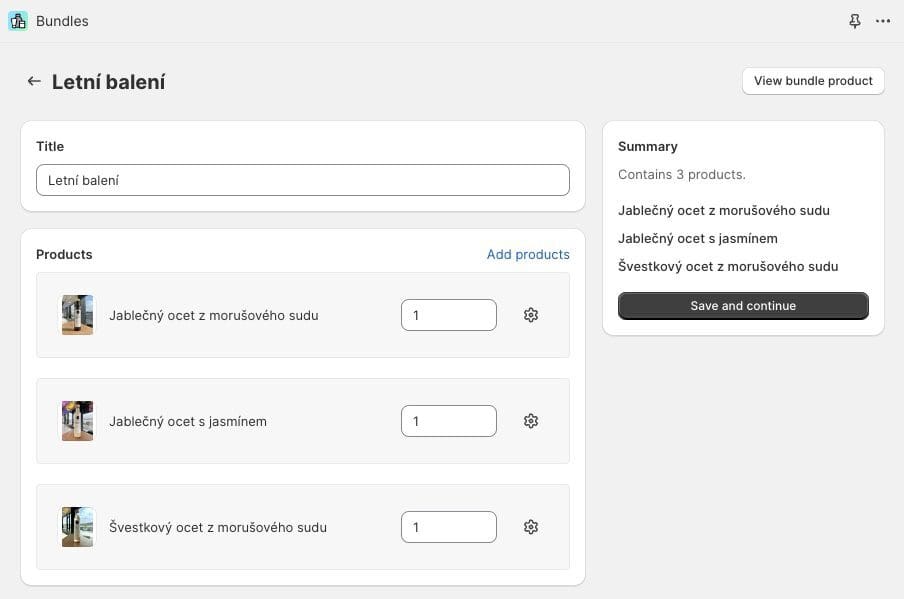This screenshot has height=599, width=904.
Task: Focus the Title input field
Action: [302, 180]
